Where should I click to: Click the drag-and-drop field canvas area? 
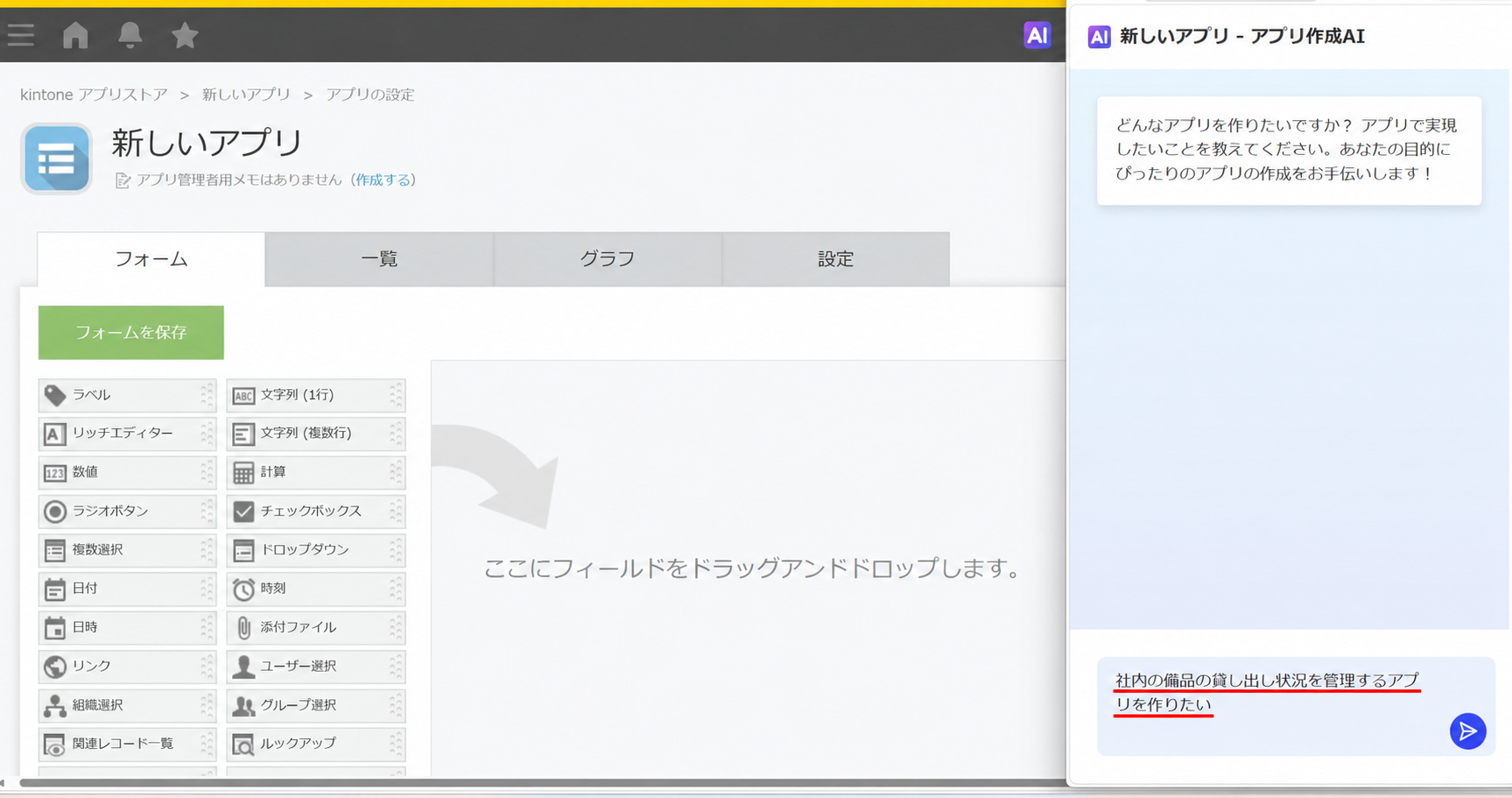pyautogui.click(x=749, y=568)
